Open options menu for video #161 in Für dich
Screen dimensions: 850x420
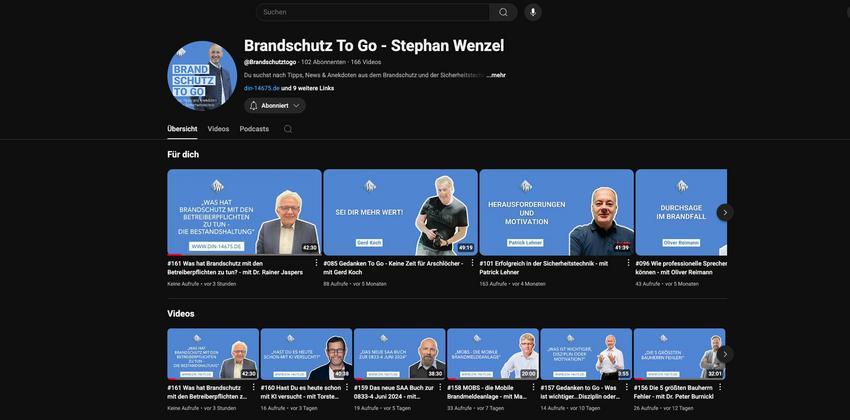pos(316,263)
